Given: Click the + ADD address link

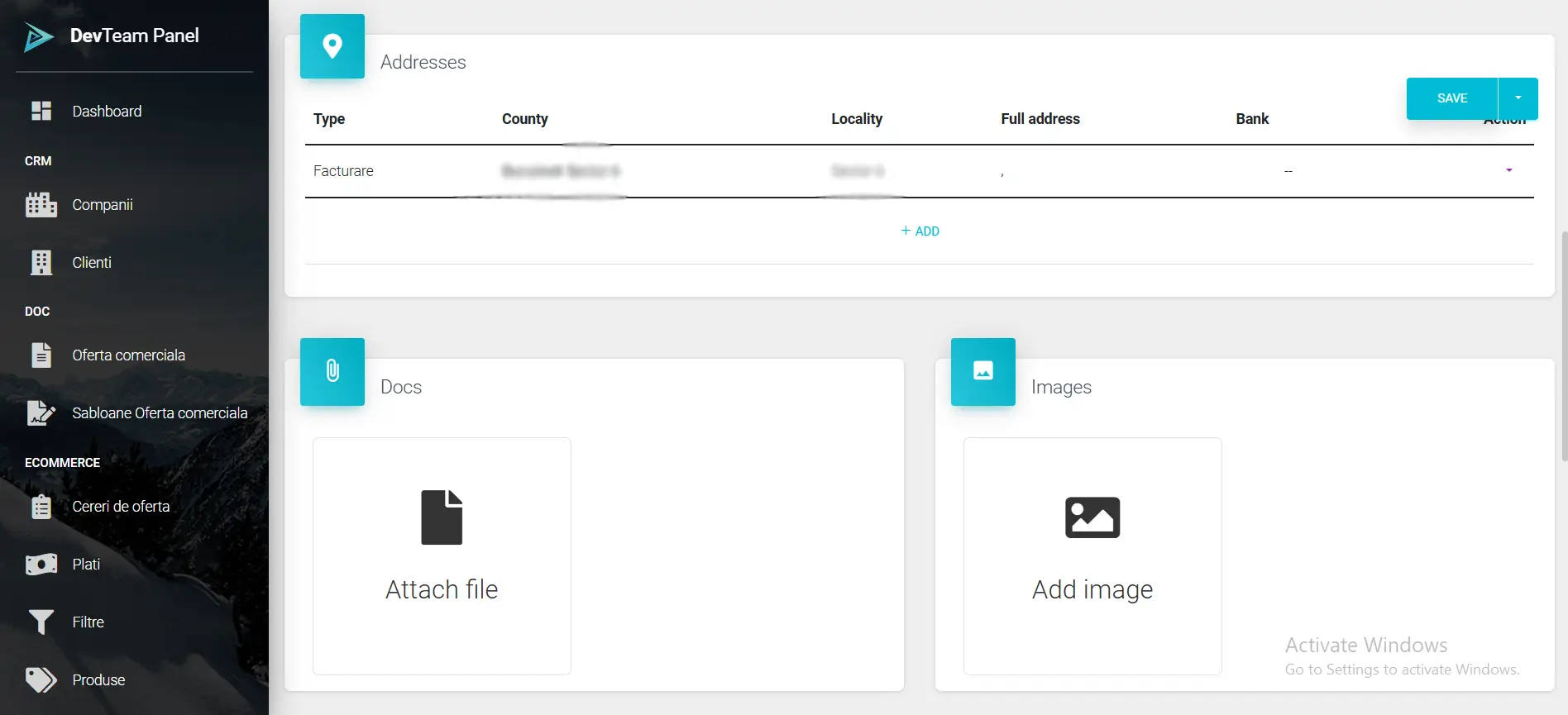Looking at the screenshot, I should coord(920,231).
